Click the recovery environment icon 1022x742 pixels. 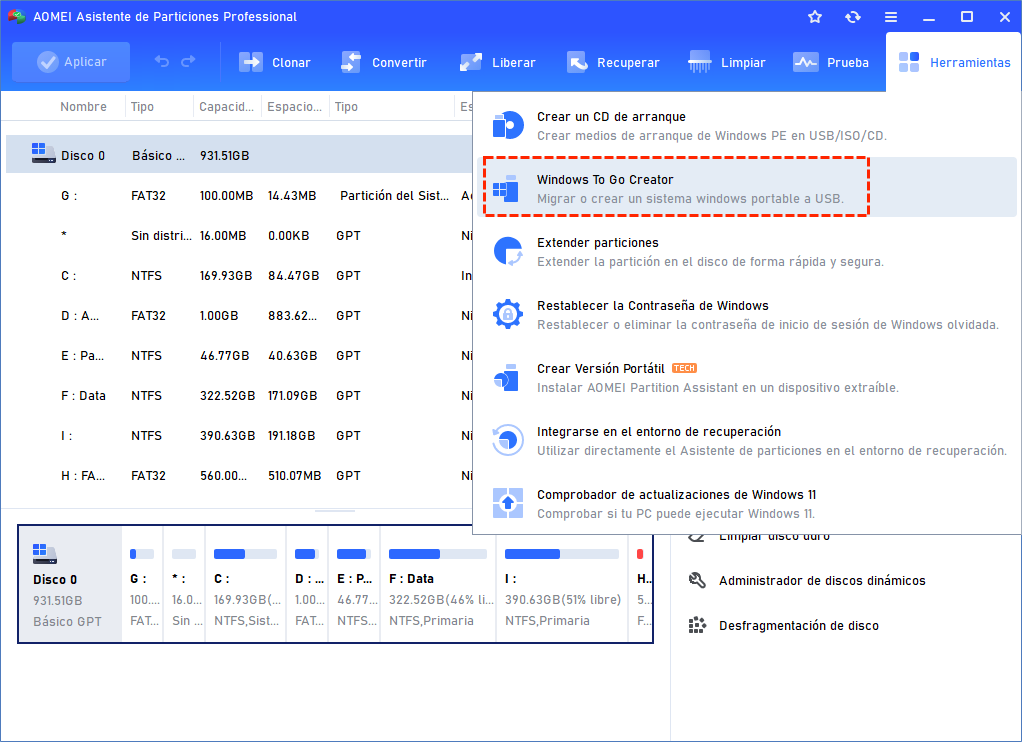508,440
